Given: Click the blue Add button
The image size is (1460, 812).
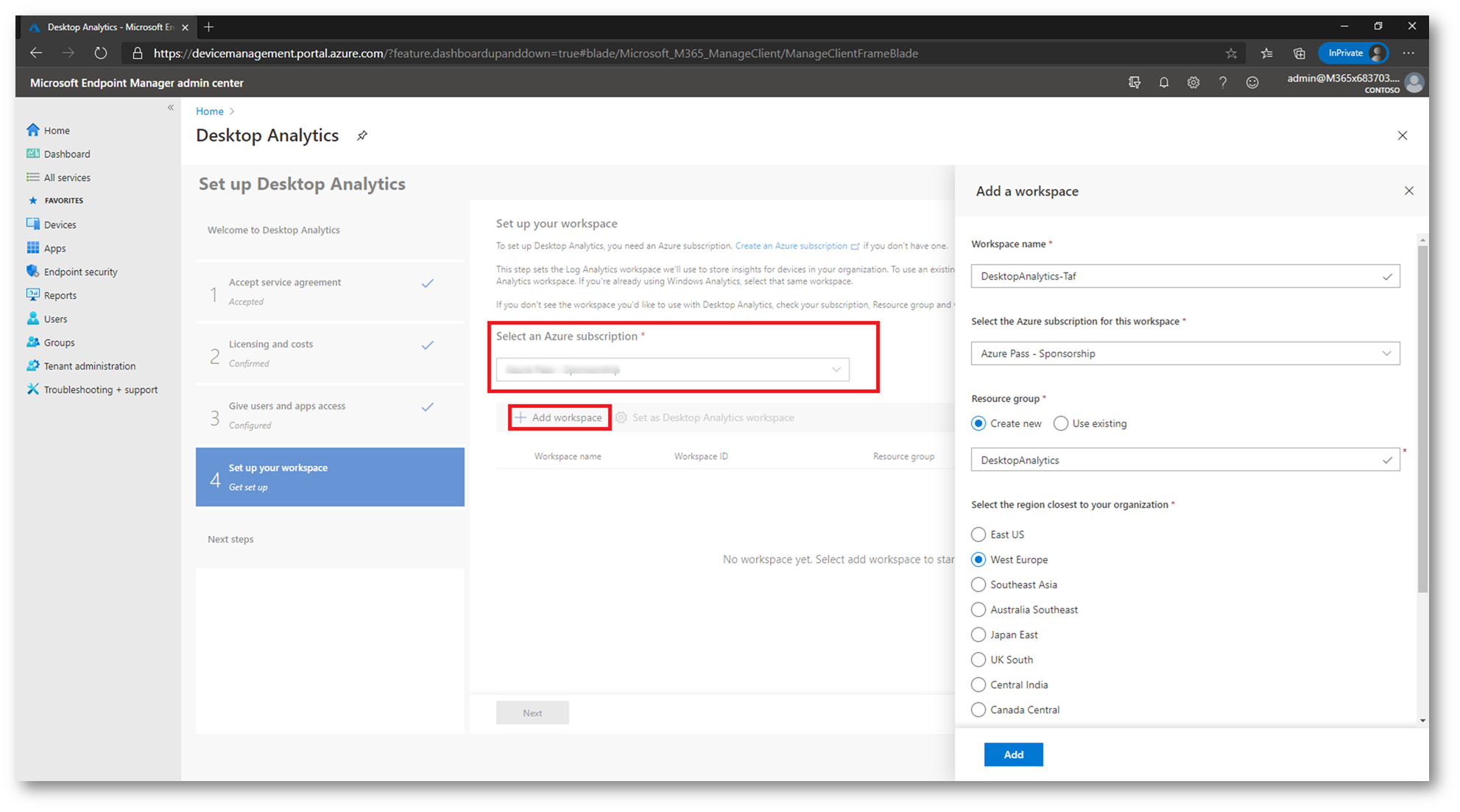Looking at the screenshot, I should coord(1013,755).
